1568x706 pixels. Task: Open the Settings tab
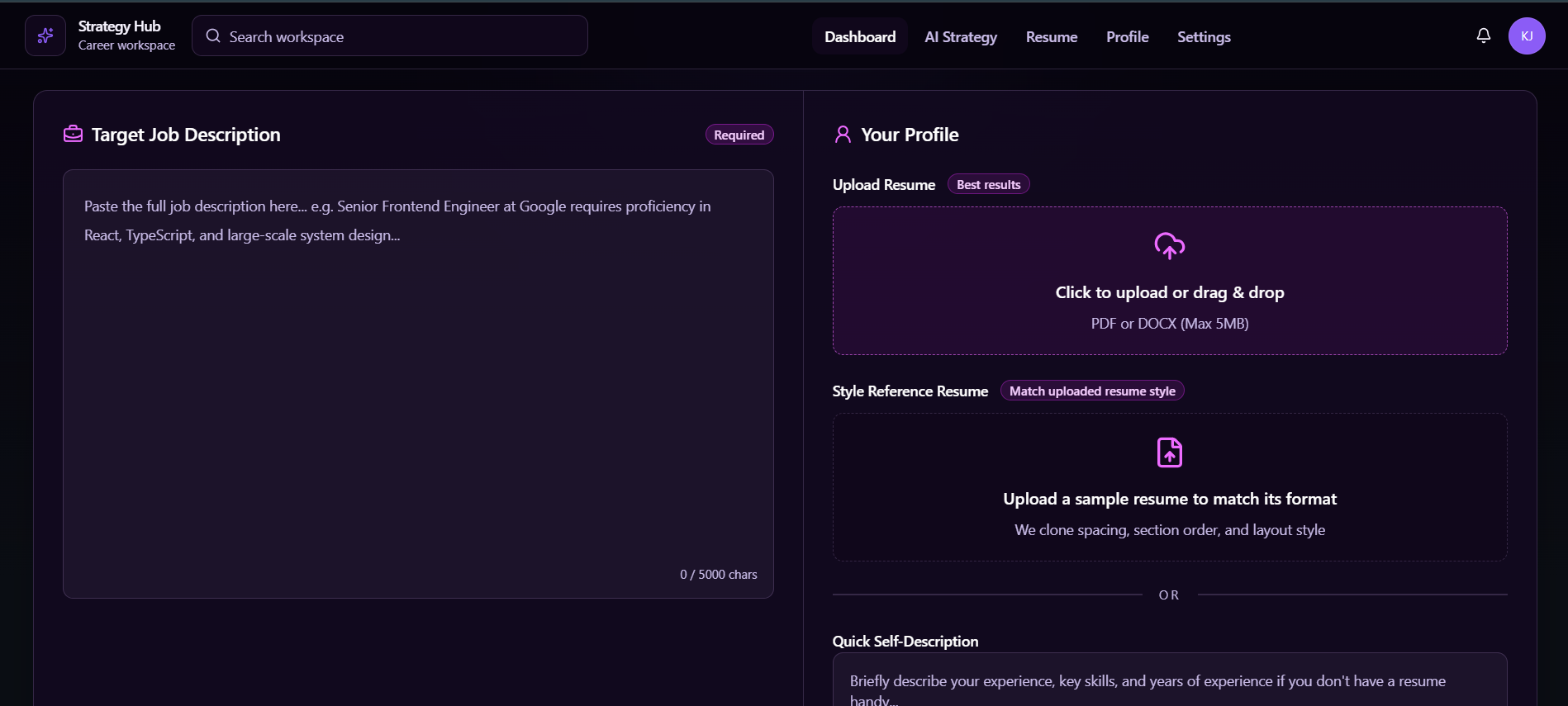pos(1204,36)
